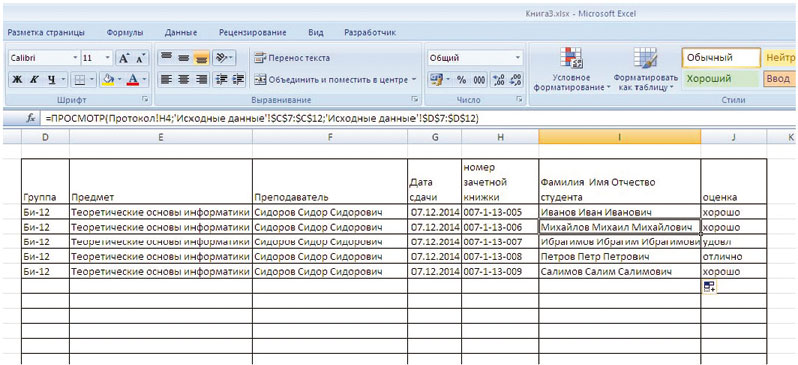
Task: Click the Decrease Indent icon
Action: 221,80
